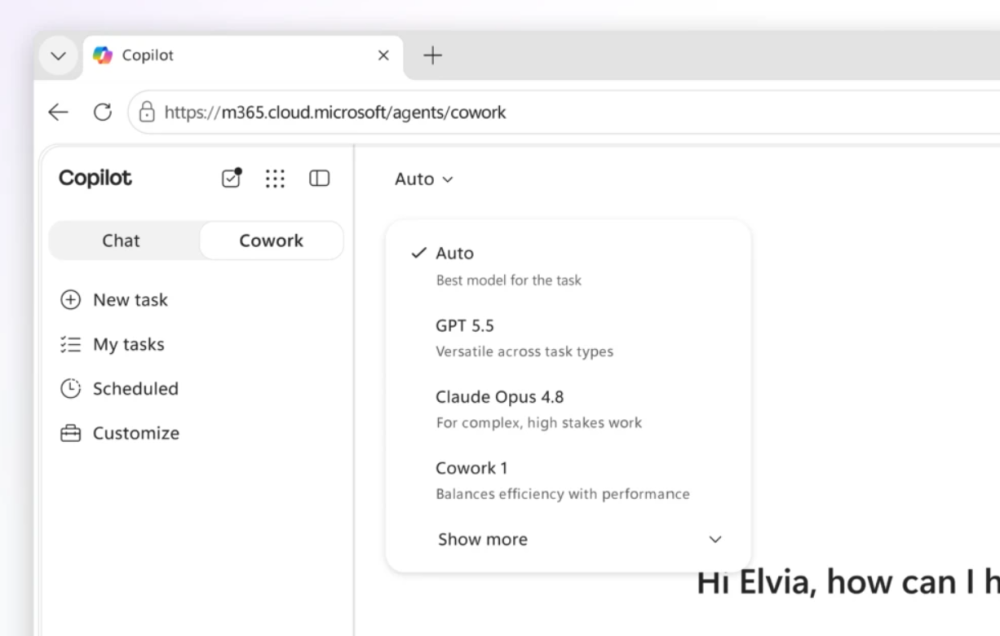1000x636 pixels.
Task: Click the 'Hi Elvia' greeting heading
Action: pos(848,582)
